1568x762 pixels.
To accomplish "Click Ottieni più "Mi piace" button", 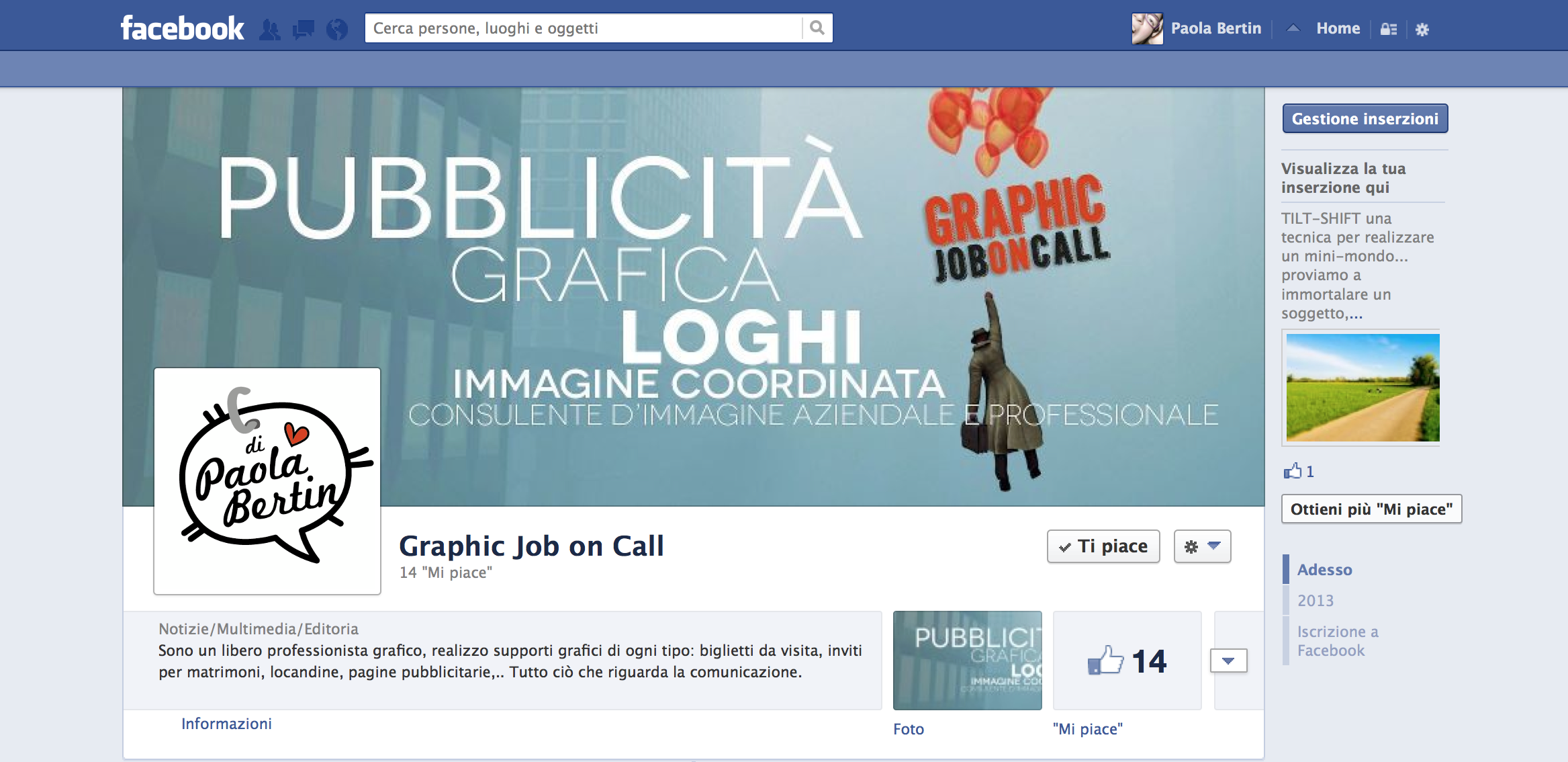I will point(1371,509).
